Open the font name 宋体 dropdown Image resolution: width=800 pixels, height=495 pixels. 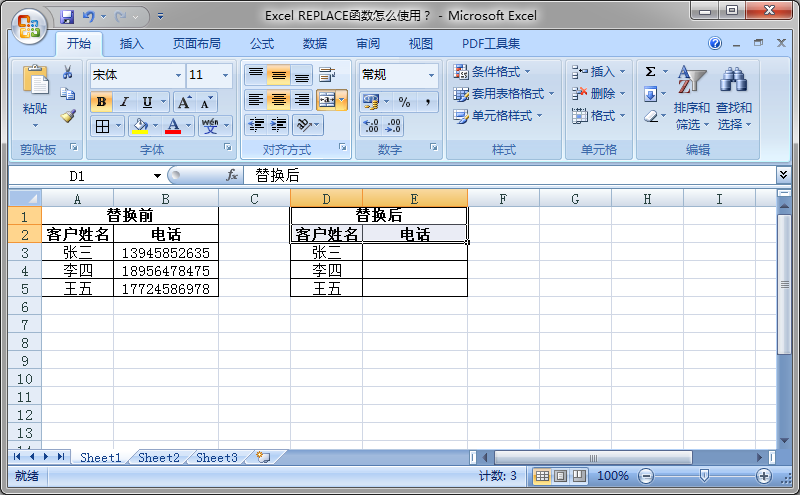pos(178,75)
